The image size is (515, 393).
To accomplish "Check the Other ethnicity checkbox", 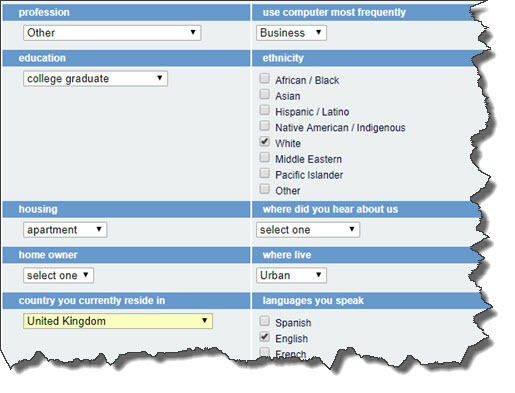I will click(x=264, y=189).
